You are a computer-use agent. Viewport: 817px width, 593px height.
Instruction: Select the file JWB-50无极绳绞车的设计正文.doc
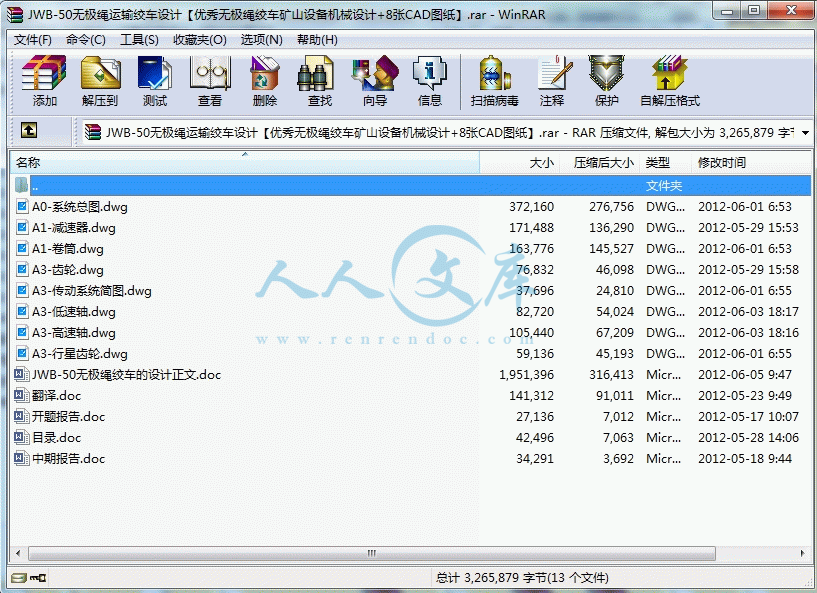tap(127, 375)
